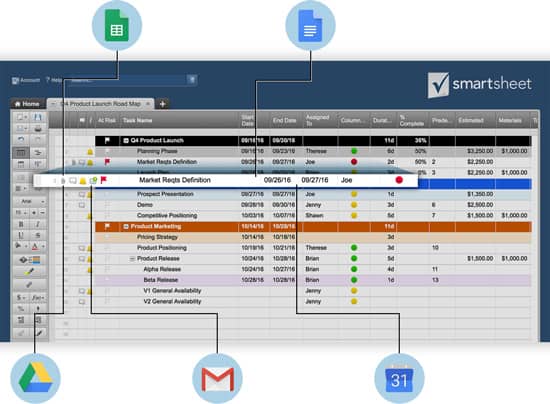The image size is (550, 404).
Task: Toggle the flag on Product Marketing row
Action: point(107,227)
